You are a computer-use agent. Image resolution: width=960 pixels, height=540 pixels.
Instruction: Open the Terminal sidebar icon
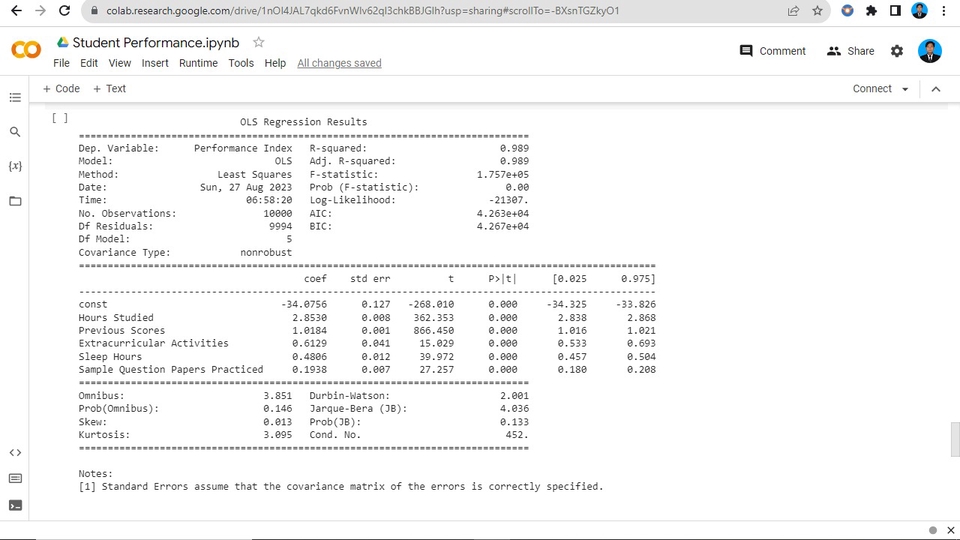pyautogui.click(x=15, y=505)
